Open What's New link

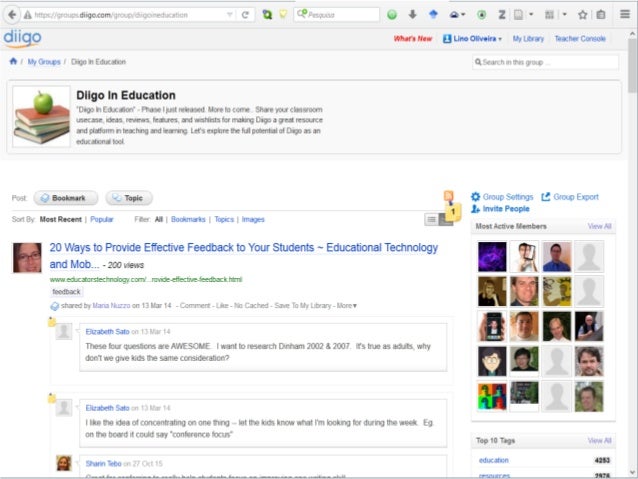coord(413,39)
